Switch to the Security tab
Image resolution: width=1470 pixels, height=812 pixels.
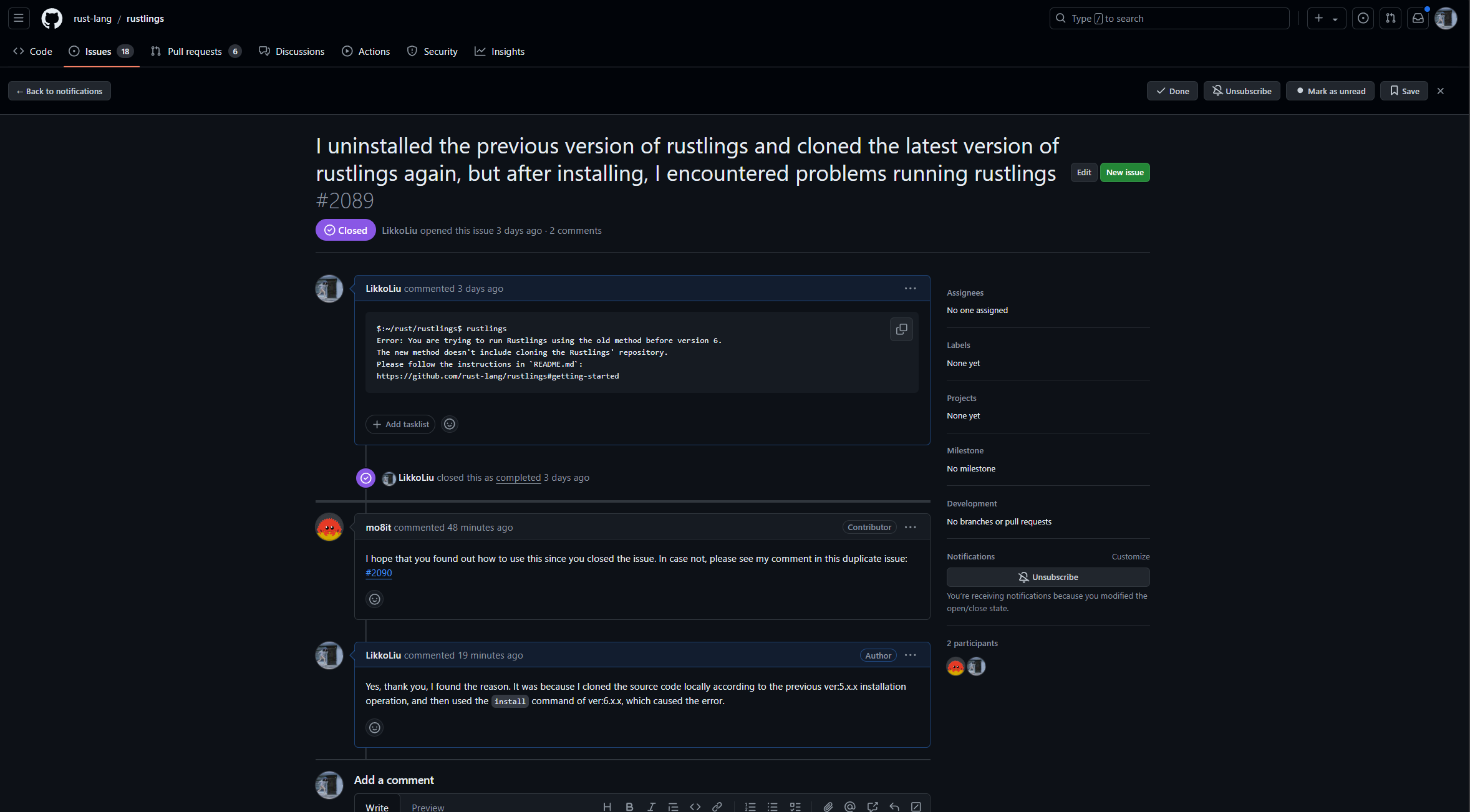tap(432, 51)
